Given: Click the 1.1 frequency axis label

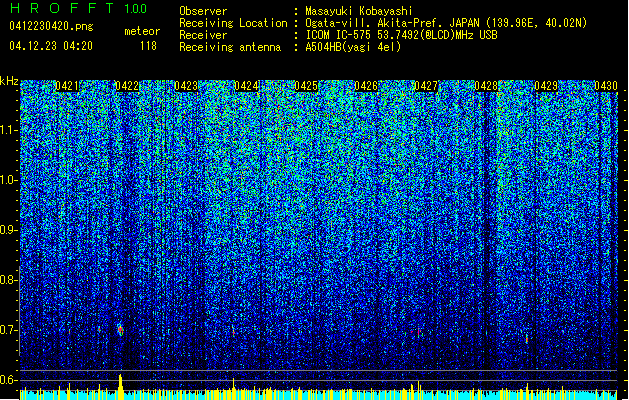Looking at the screenshot, I should (9, 130).
